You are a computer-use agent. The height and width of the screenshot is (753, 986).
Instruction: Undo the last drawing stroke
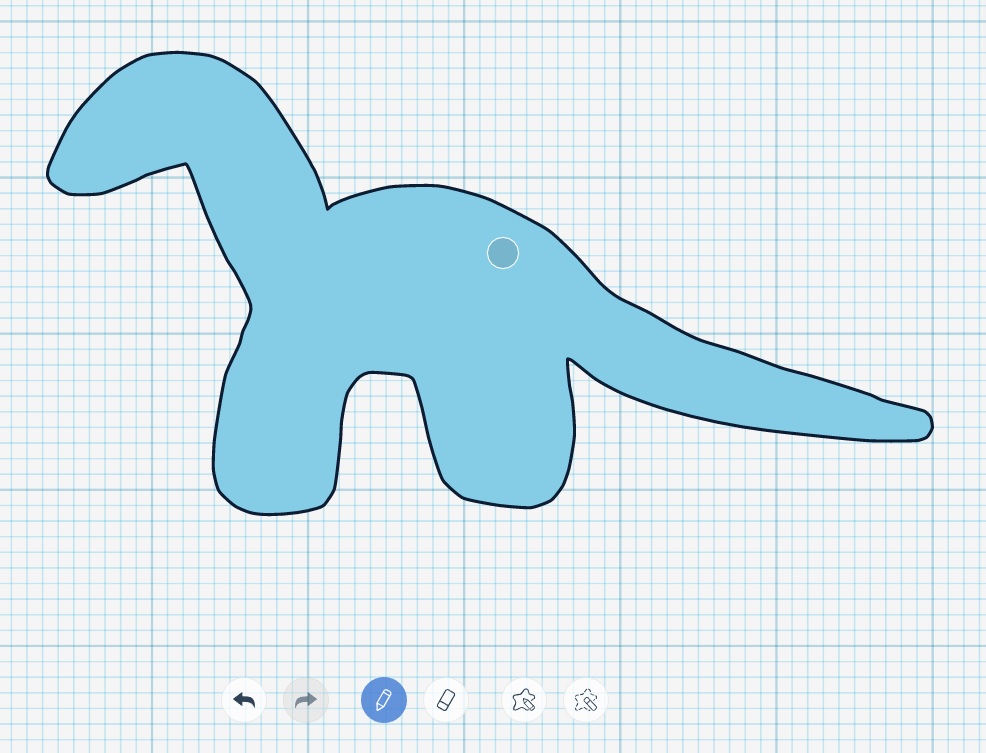244,700
